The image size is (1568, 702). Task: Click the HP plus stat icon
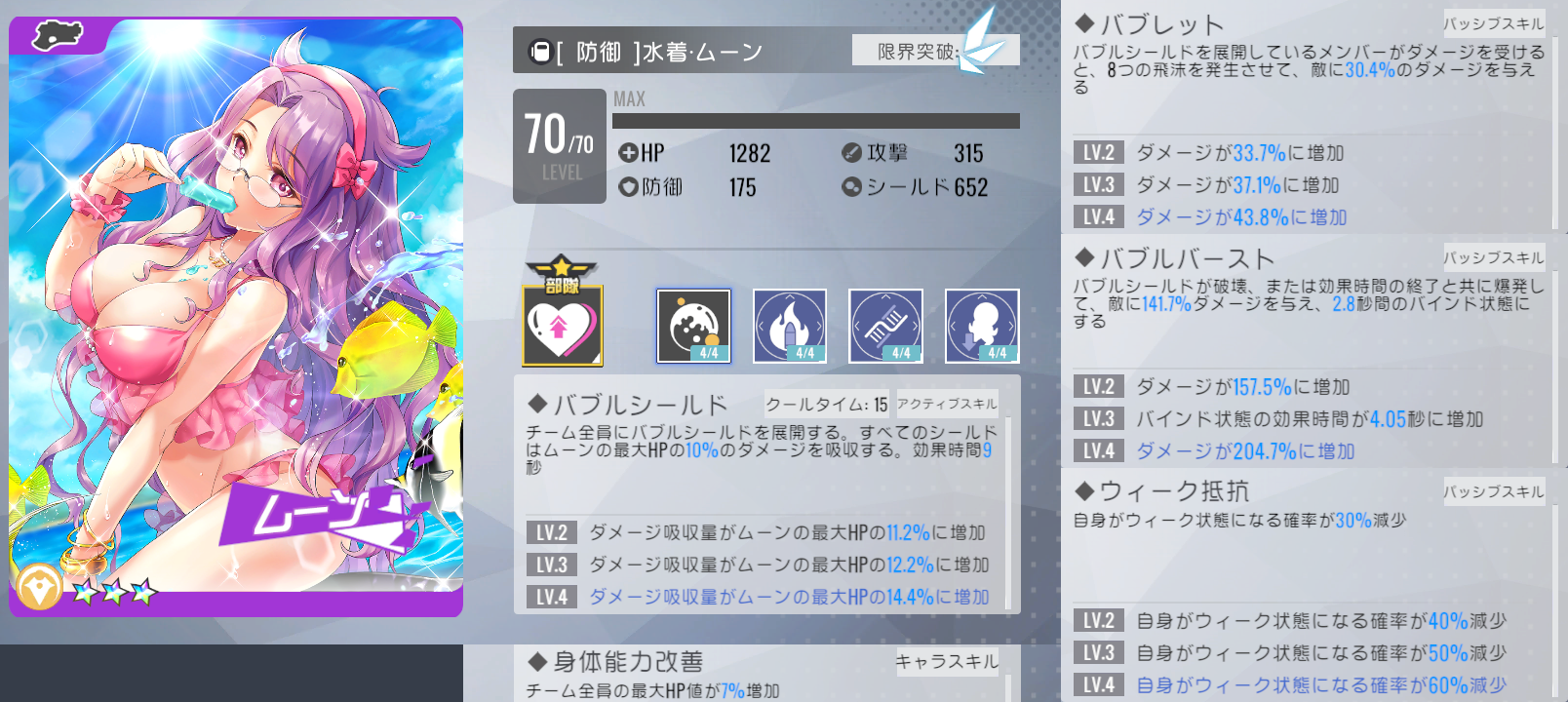click(x=627, y=153)
